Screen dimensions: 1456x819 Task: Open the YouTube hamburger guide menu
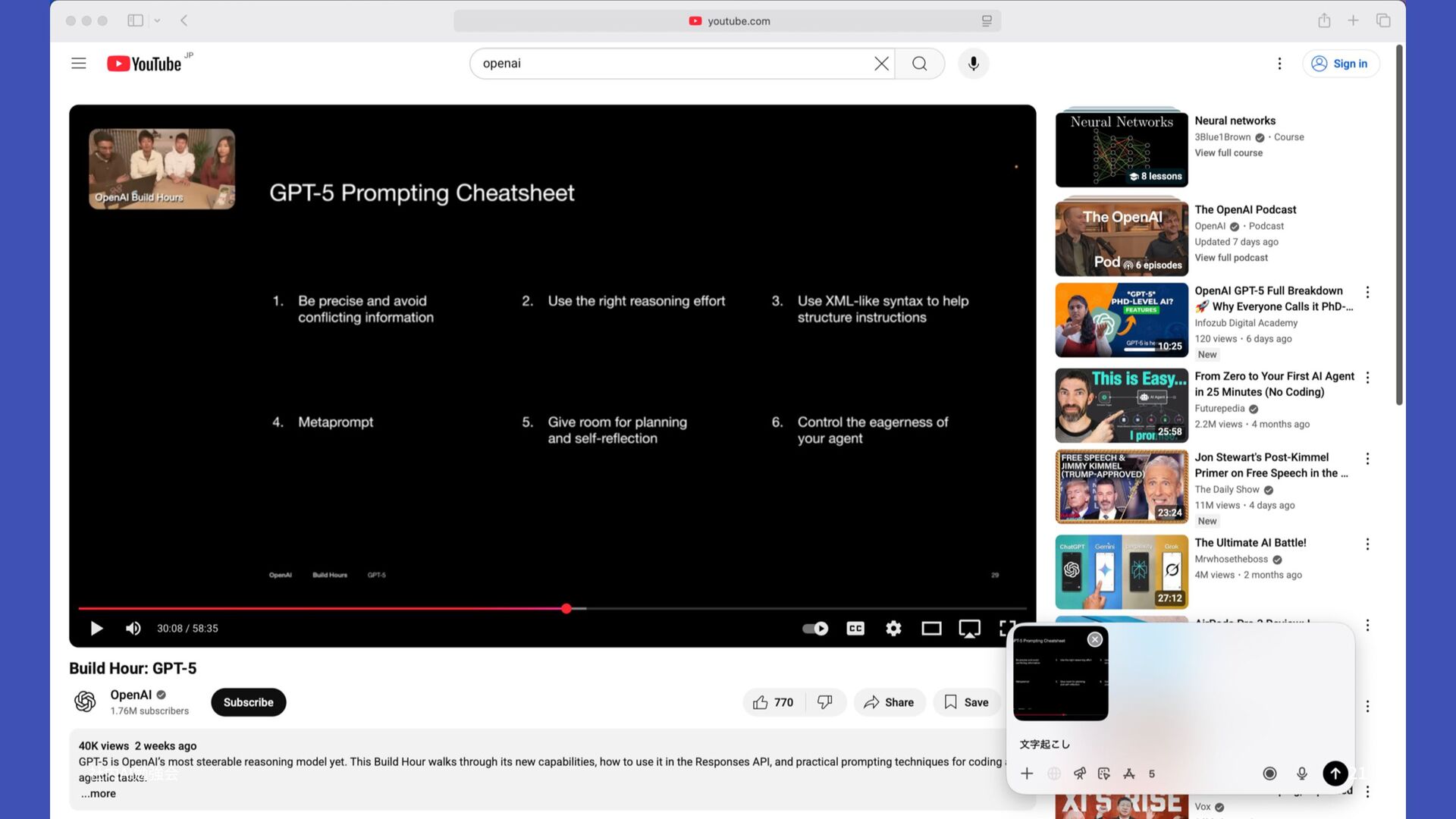(x=79, y=64)
